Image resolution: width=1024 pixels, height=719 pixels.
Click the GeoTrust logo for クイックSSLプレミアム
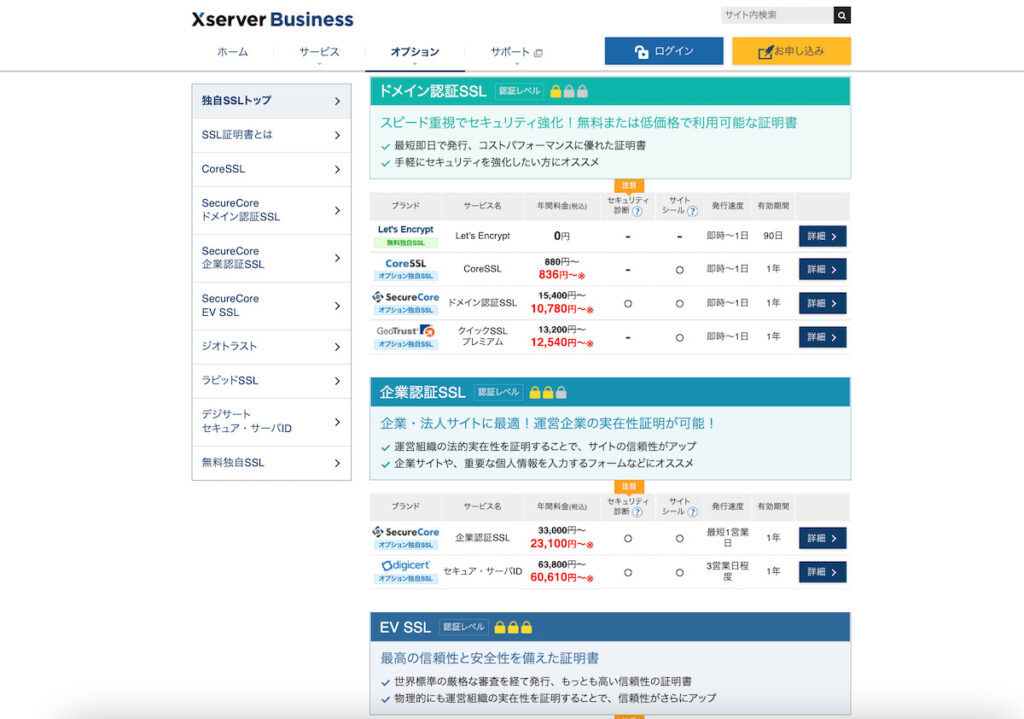[x=404, y=332]
